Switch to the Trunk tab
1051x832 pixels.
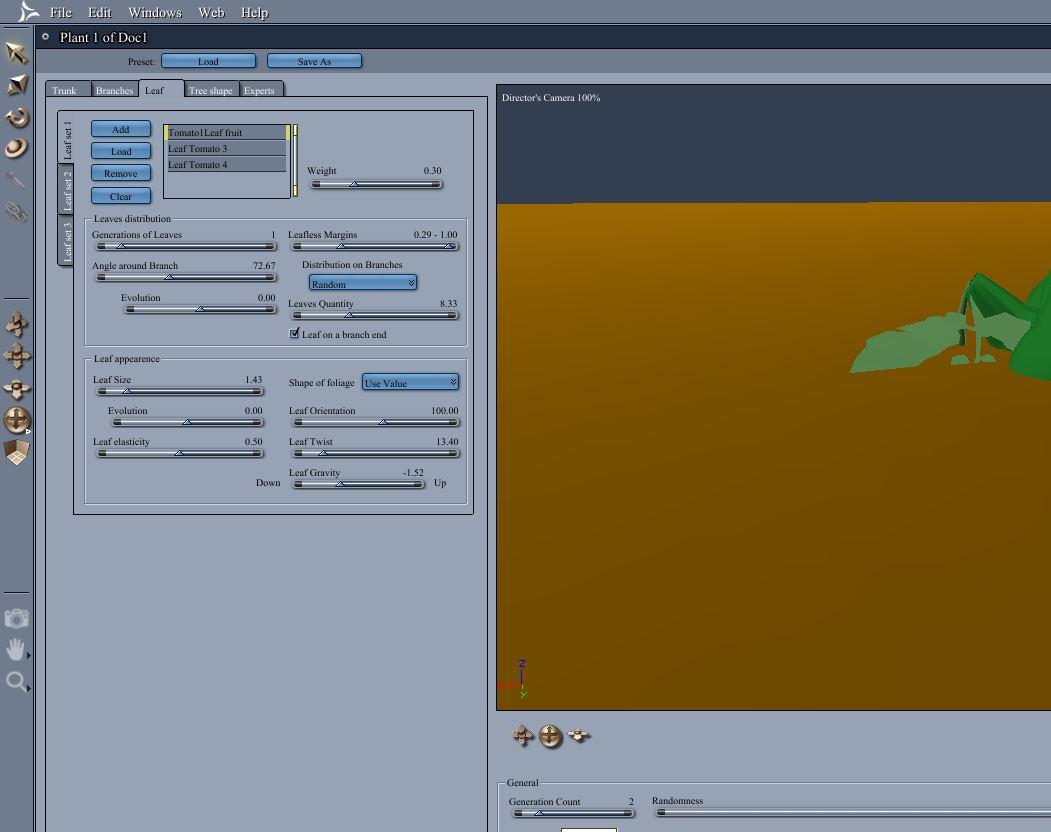66,90
